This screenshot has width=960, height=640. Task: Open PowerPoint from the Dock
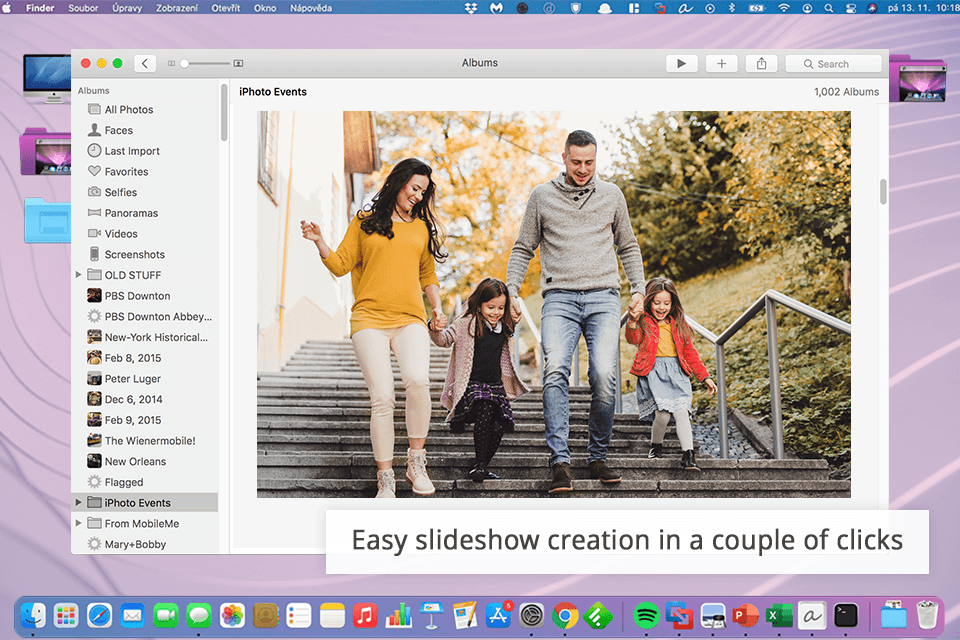pyautogui.click(x=745, y=616)
